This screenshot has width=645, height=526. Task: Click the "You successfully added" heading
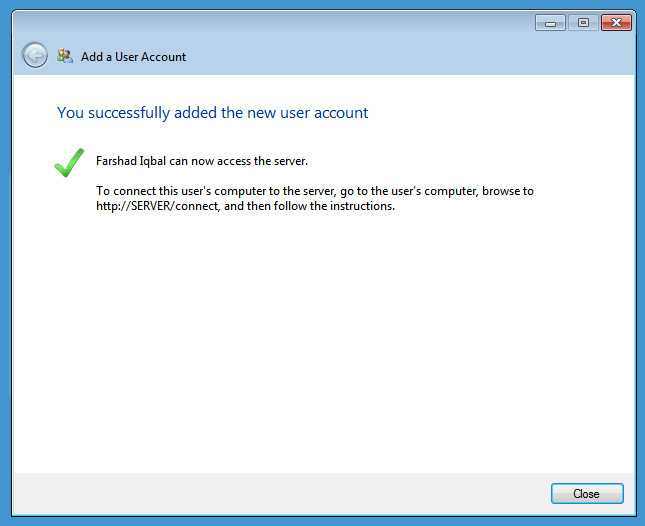[212, 113]
